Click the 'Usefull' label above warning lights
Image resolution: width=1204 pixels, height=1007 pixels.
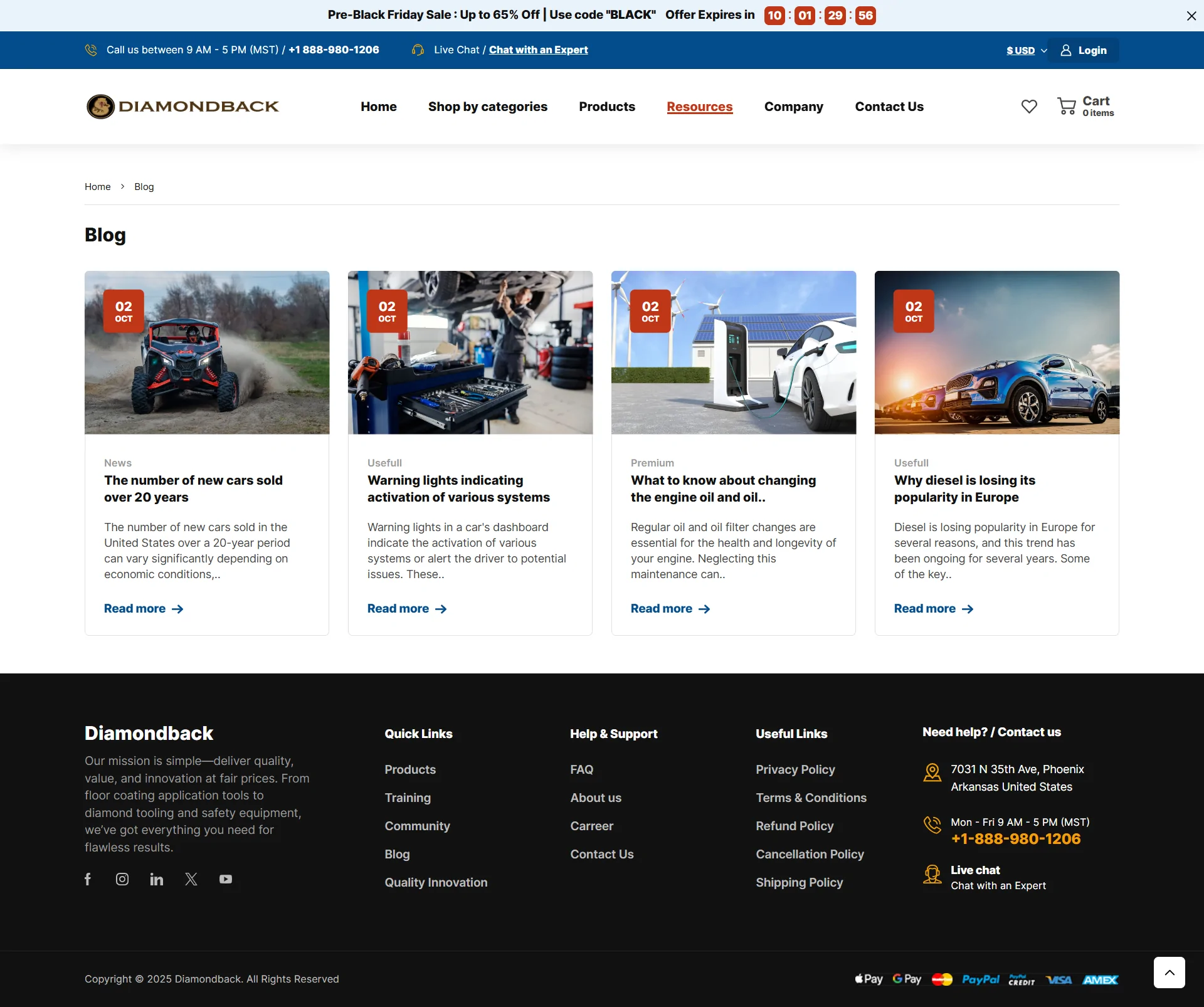click(385, 463)
